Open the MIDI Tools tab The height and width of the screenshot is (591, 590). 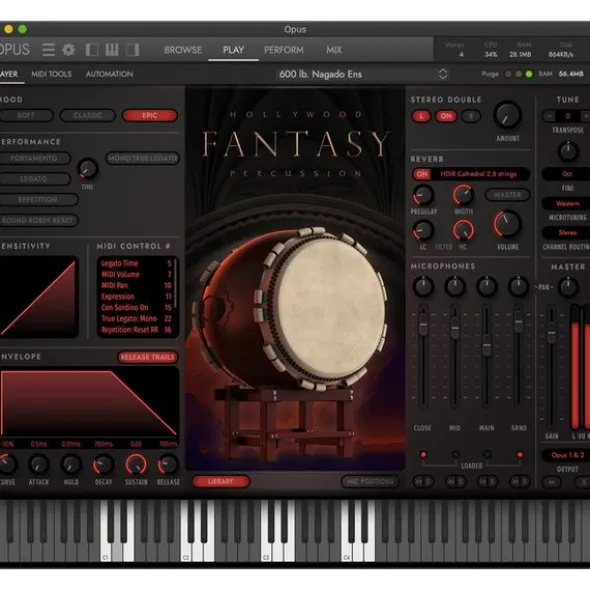51,74
